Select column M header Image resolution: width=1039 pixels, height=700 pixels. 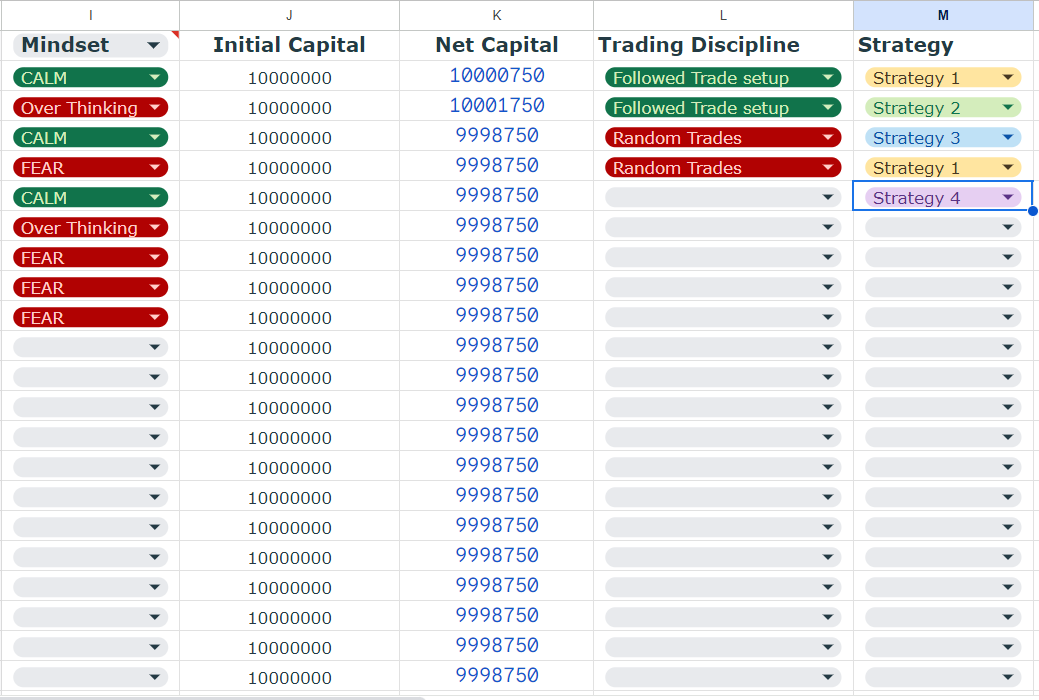943,15
